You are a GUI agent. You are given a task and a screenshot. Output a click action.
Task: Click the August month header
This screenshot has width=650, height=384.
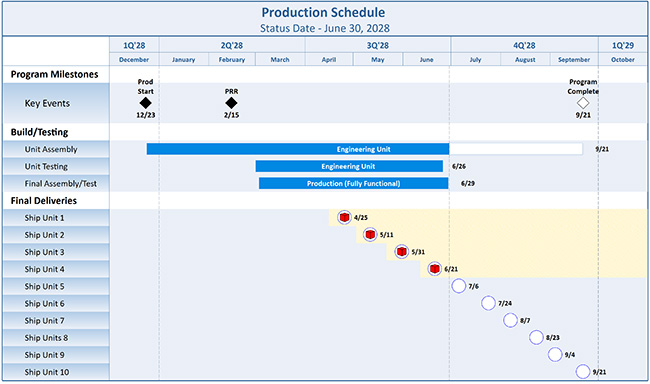pos(525,60)
